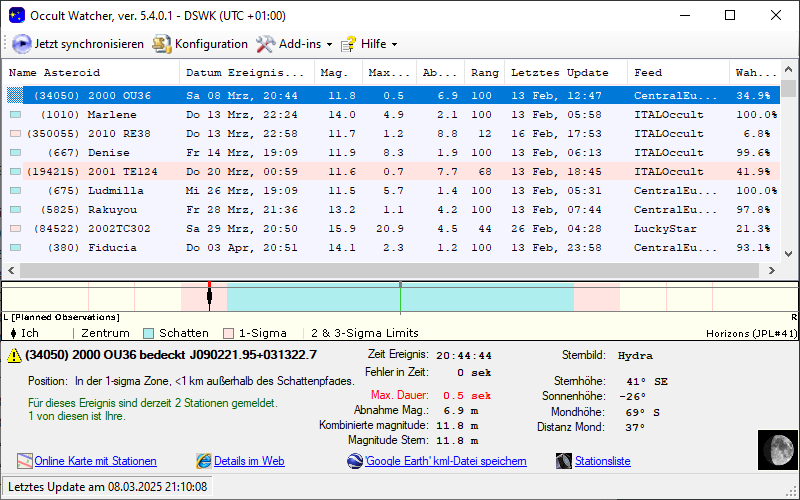Click the Add-ins tools icon
This screenshot has height=500, width=800.
point(265,44)
